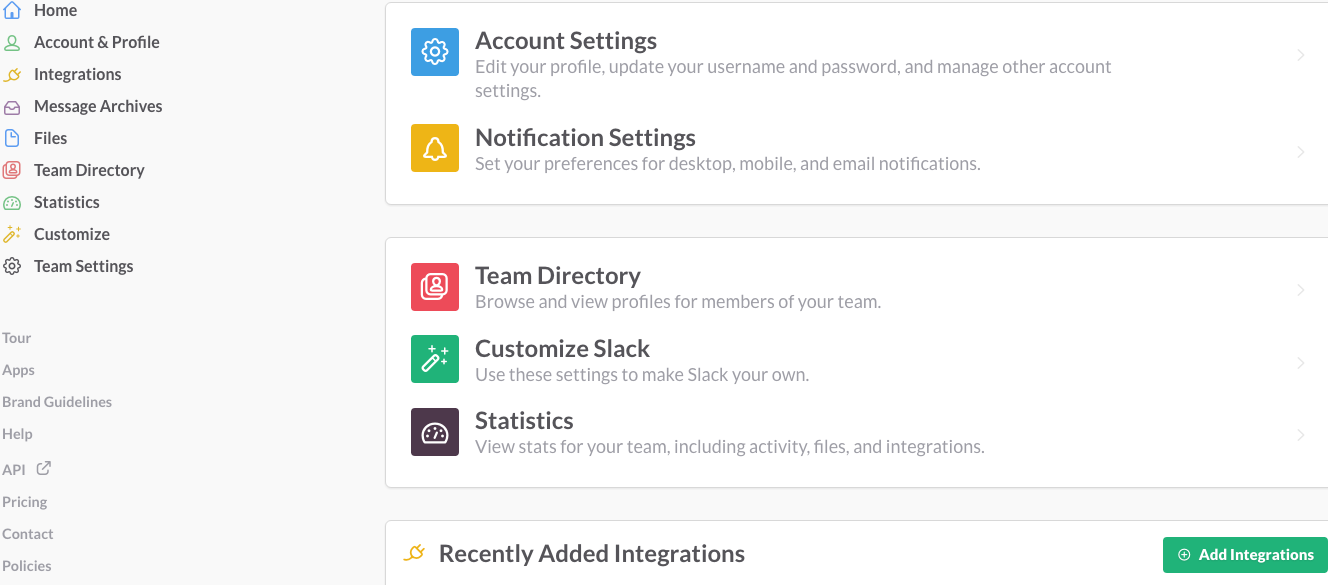This screenshot has height=585, width=1328.
Task: Open Notification Settings via its right chevron
Action: pyautogui.click(x=1301, y=152)
